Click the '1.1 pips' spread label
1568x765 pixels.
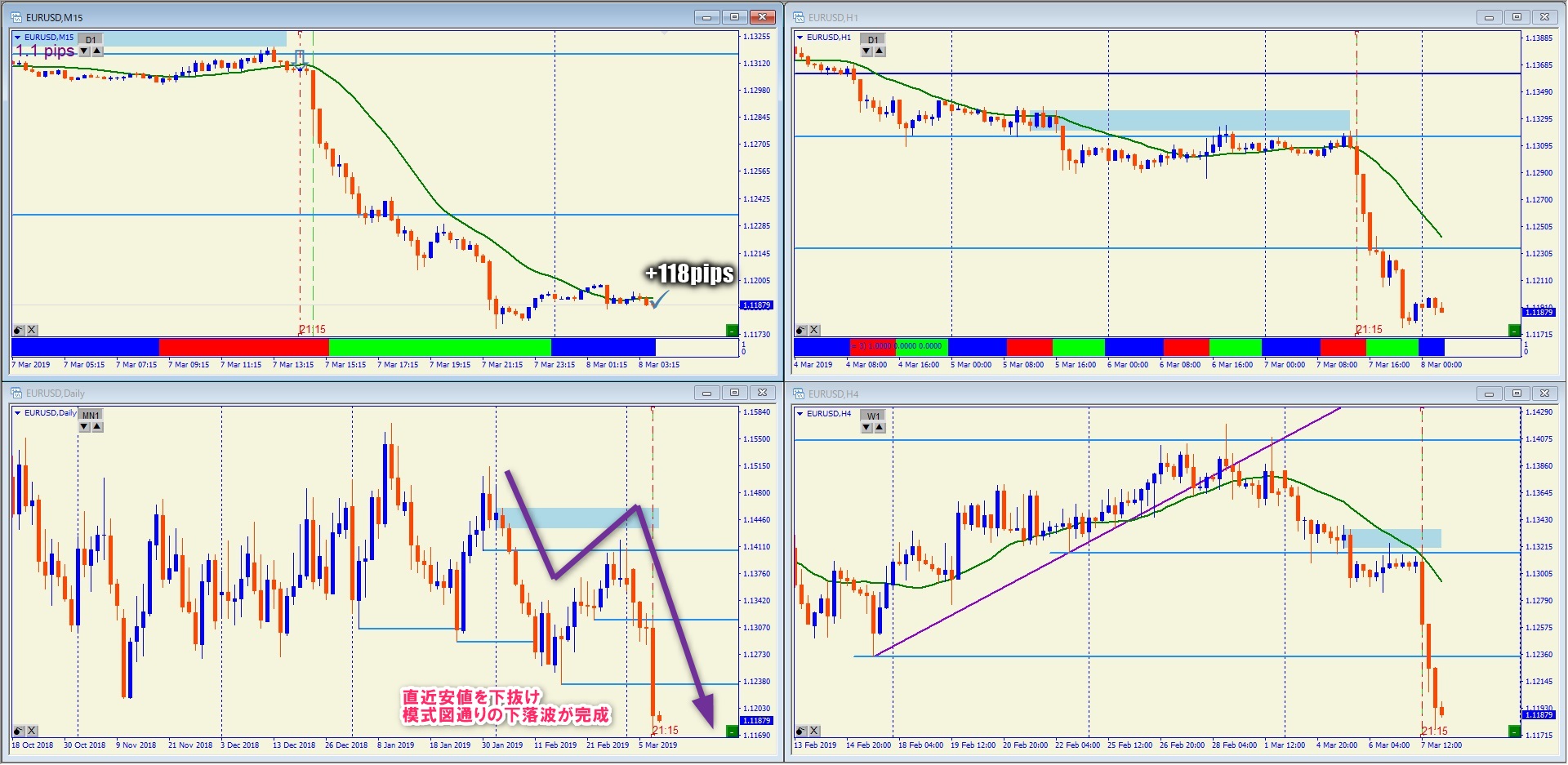coord(45,51)
